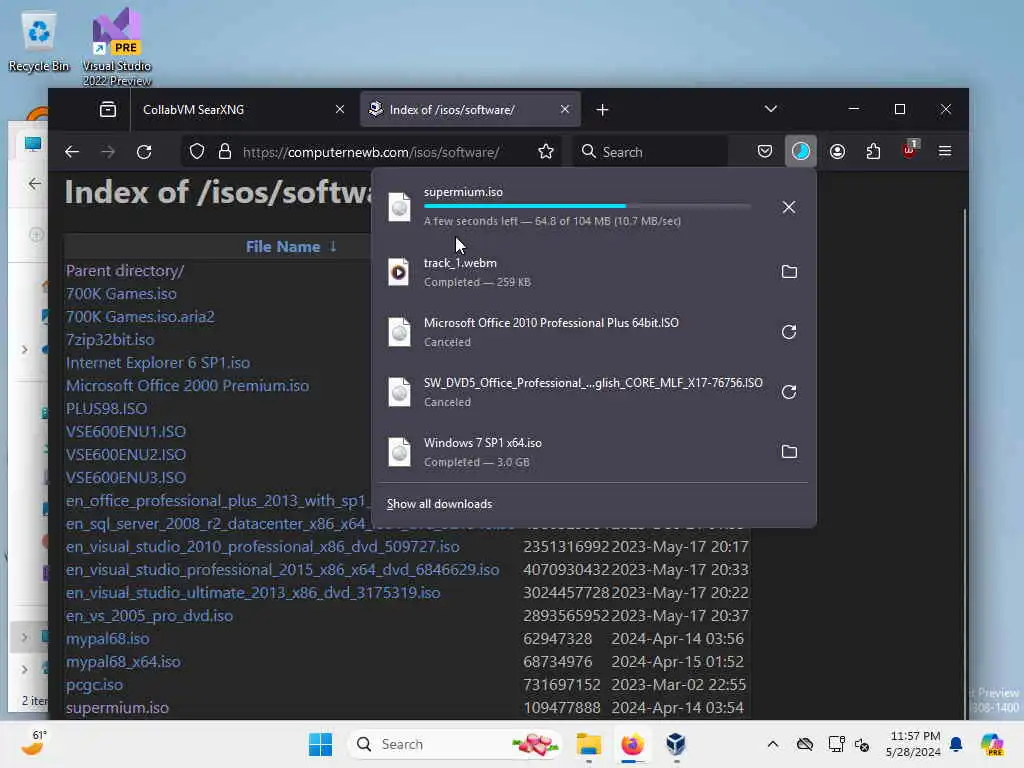The height and width of the screenshot is (768, 1024).
Task: Open Visual Studio 2022 Preview shortcut
Action: (117, 47)
